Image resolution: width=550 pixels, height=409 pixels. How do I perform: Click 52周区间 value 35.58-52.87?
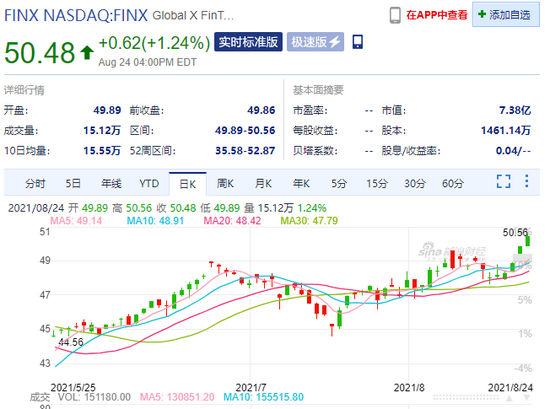point(245,151)
